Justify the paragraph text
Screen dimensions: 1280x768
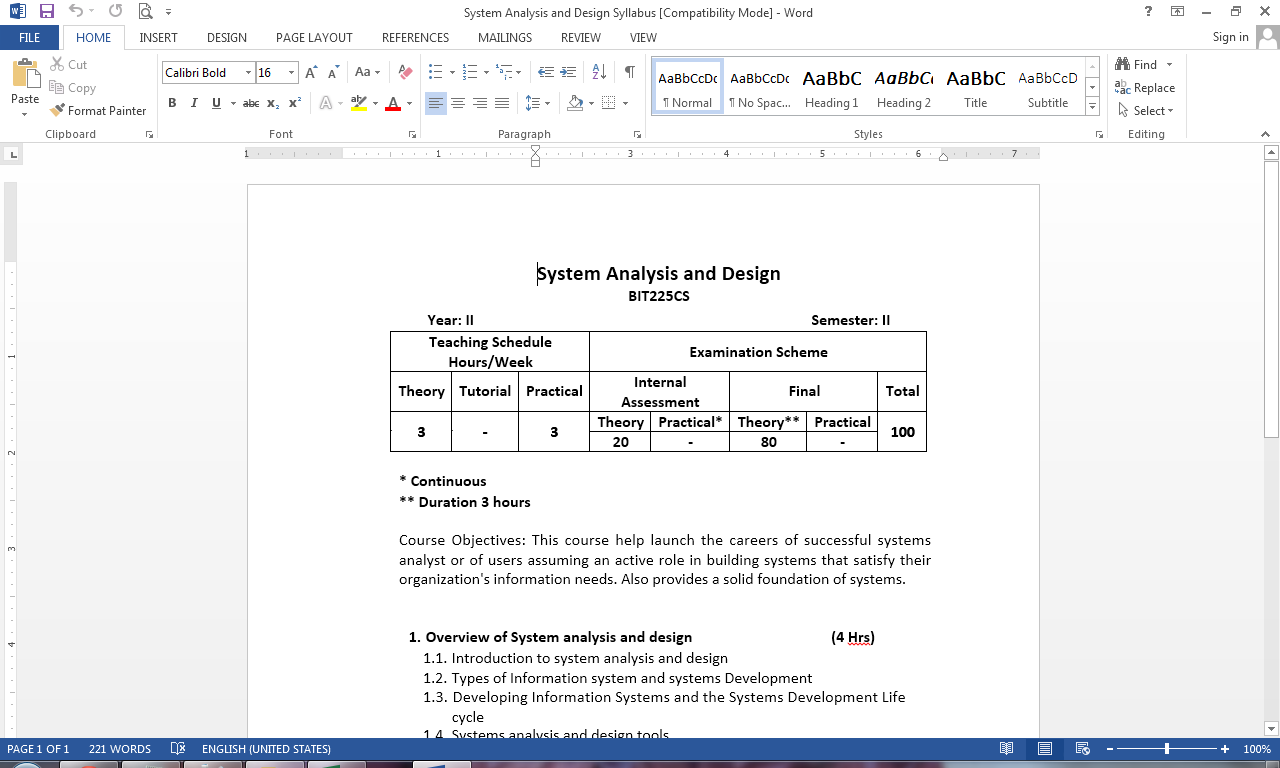[x=502, y=103]
